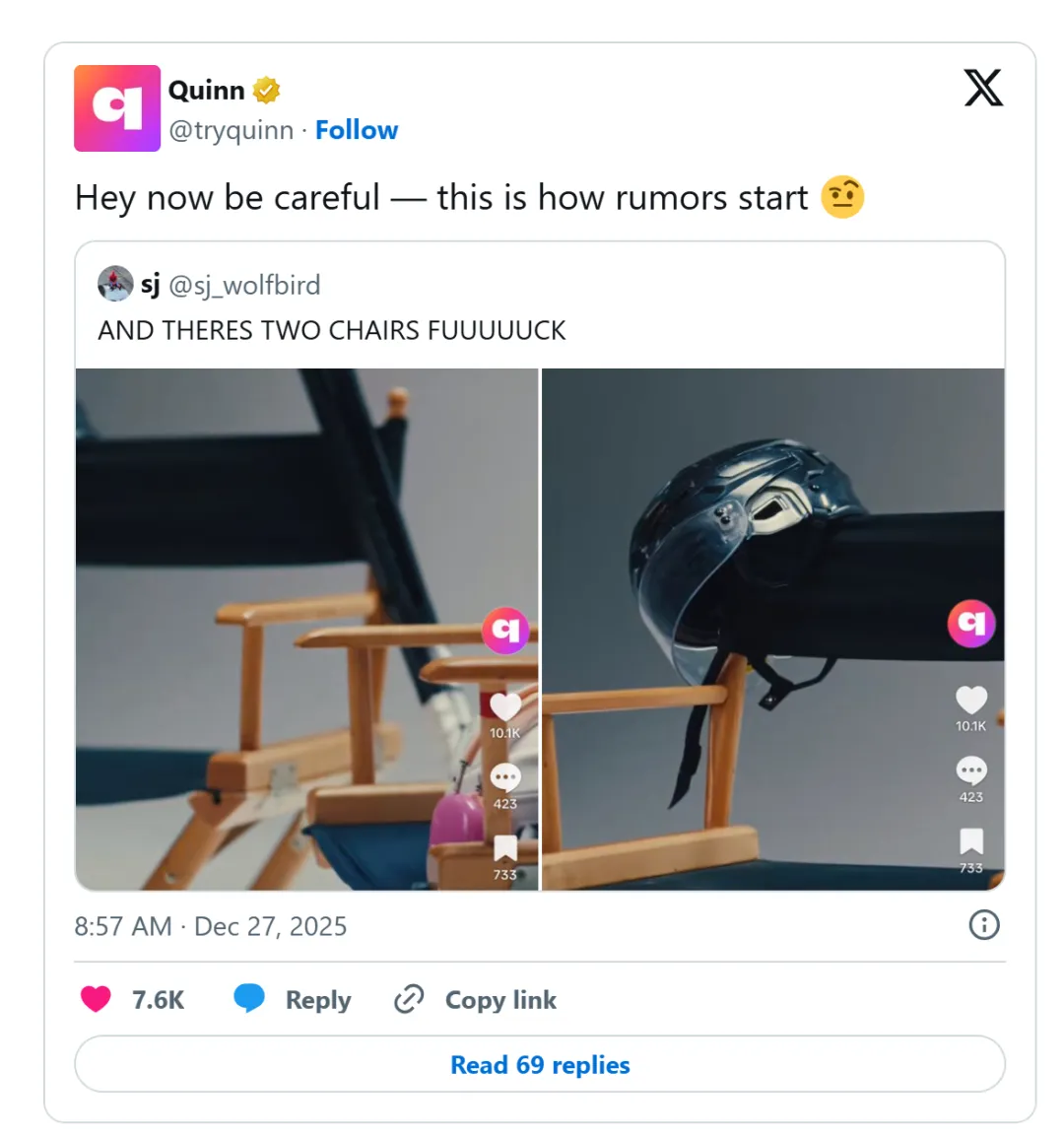Open the quoted tweet by @sj_wolfbird
Viewport: 1064px width, 1136px height.
[540, 305]
